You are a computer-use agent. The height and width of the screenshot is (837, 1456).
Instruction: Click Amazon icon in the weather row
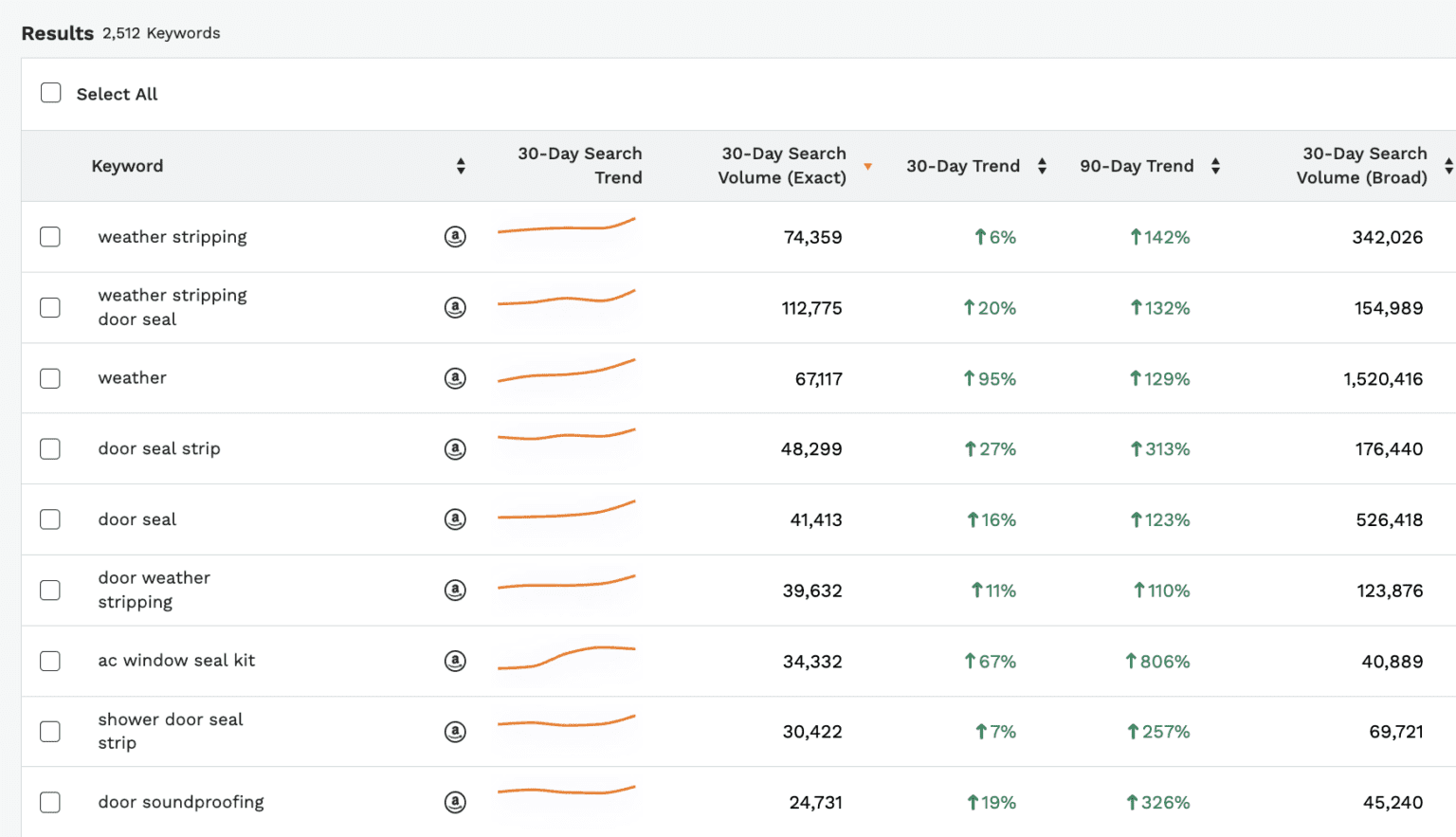(x=455, y=378)
